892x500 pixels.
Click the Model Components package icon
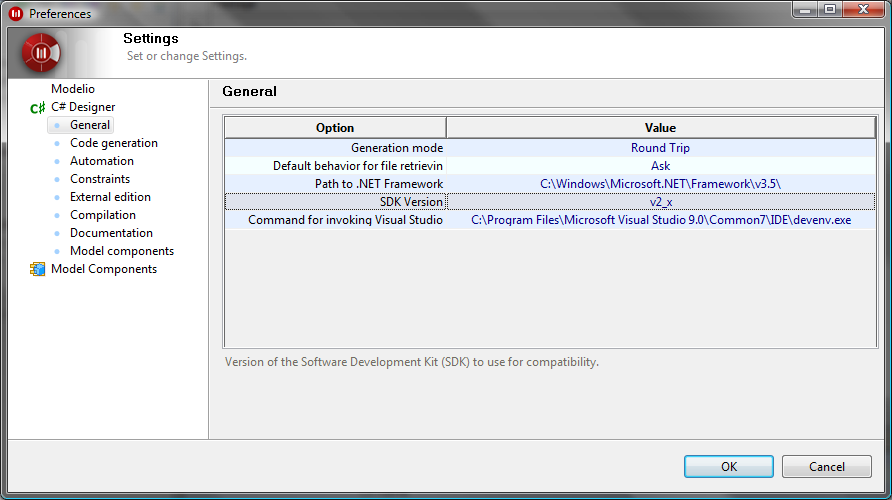38,269
